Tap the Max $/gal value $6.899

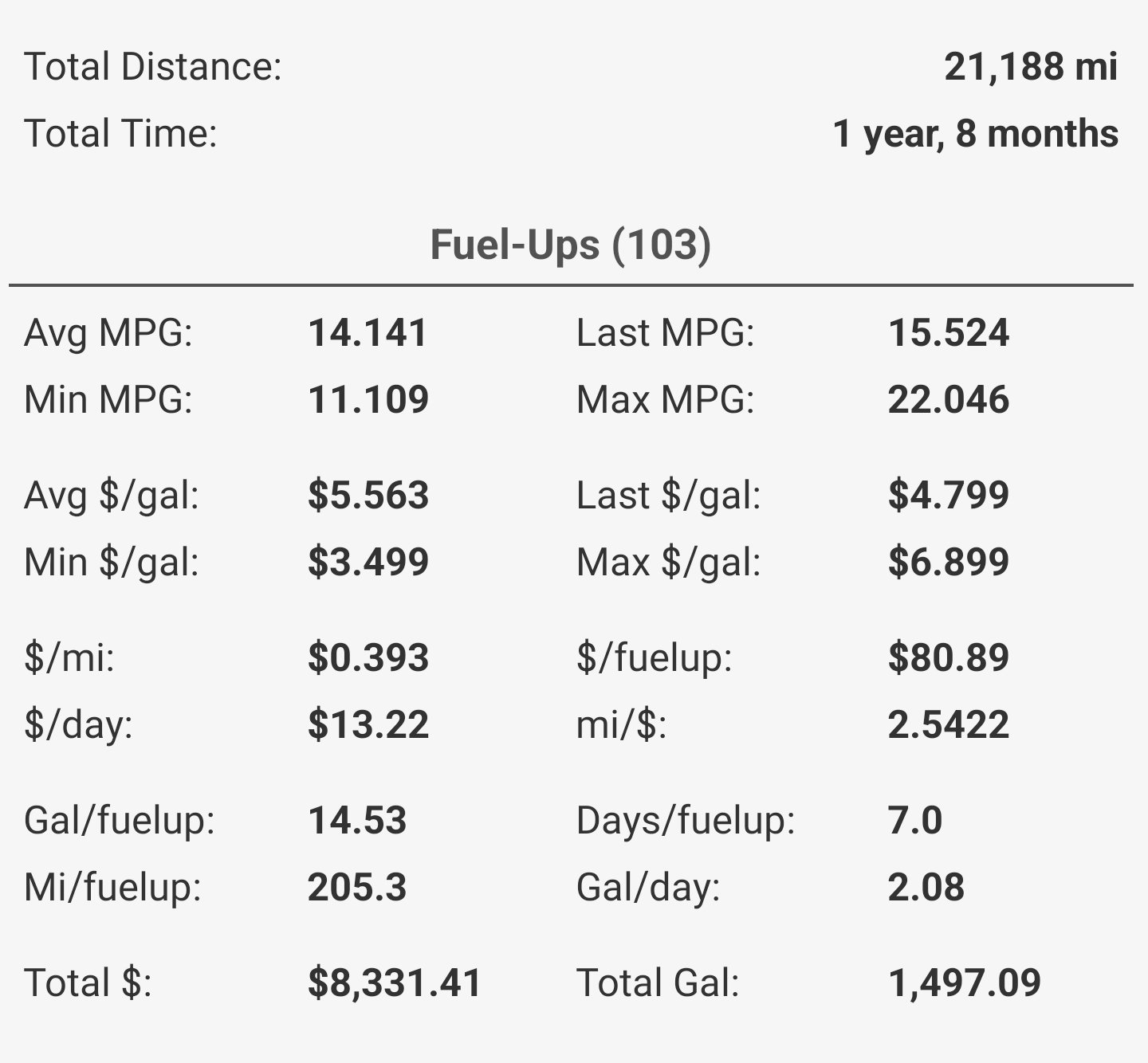949,562
